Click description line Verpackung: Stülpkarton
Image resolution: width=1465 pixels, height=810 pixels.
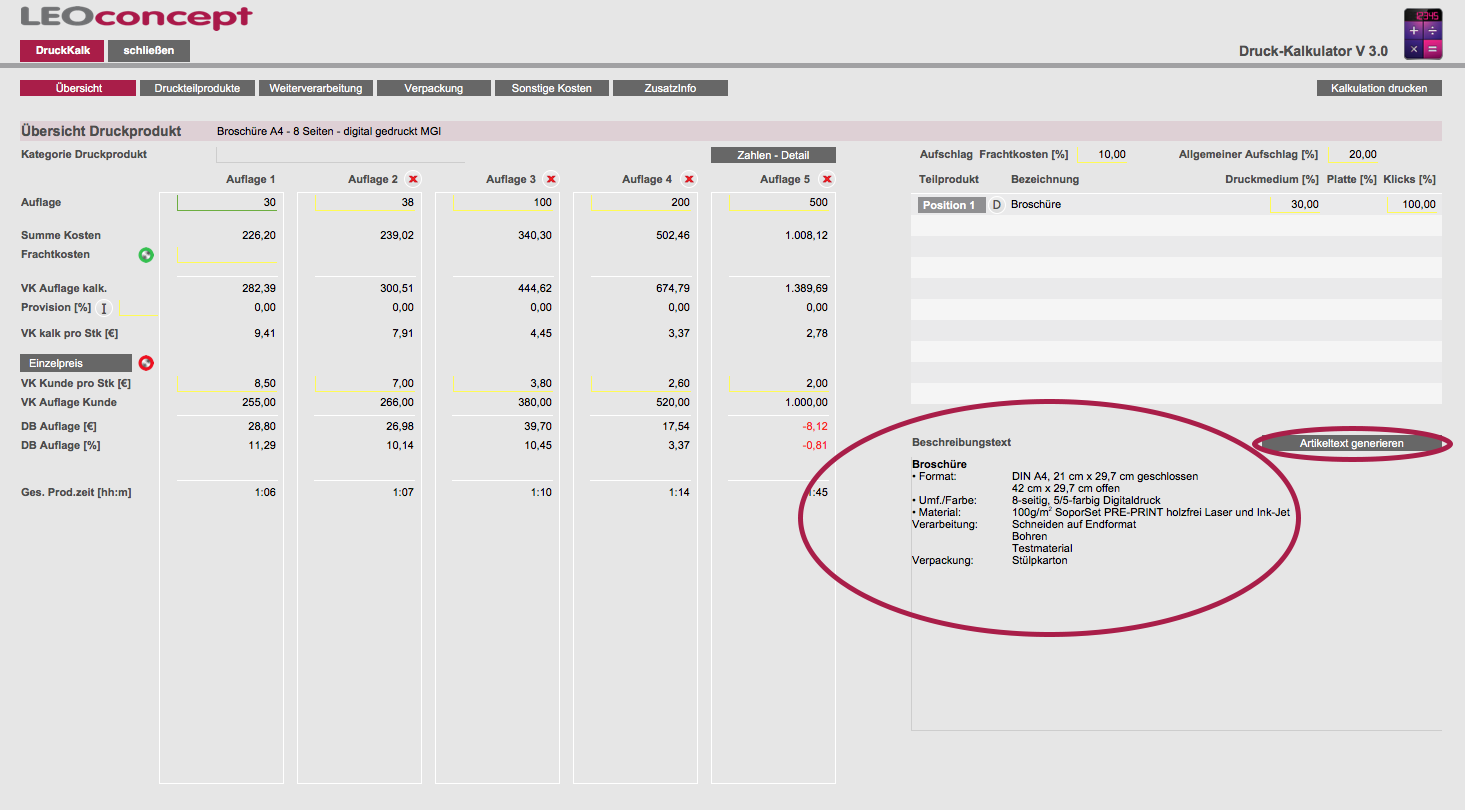click(990, 561)
